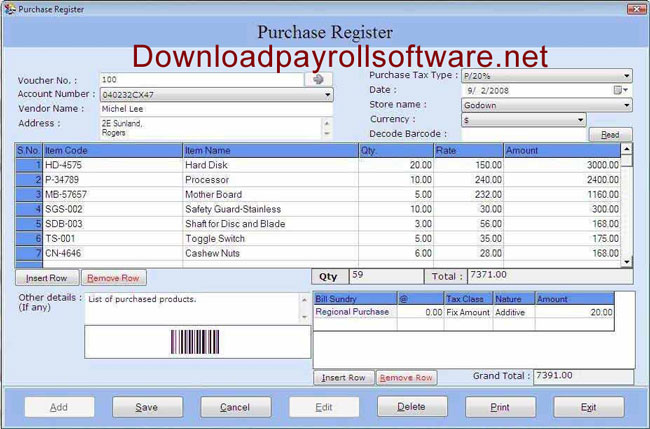Select row header number 7

[x=29, y=253]
